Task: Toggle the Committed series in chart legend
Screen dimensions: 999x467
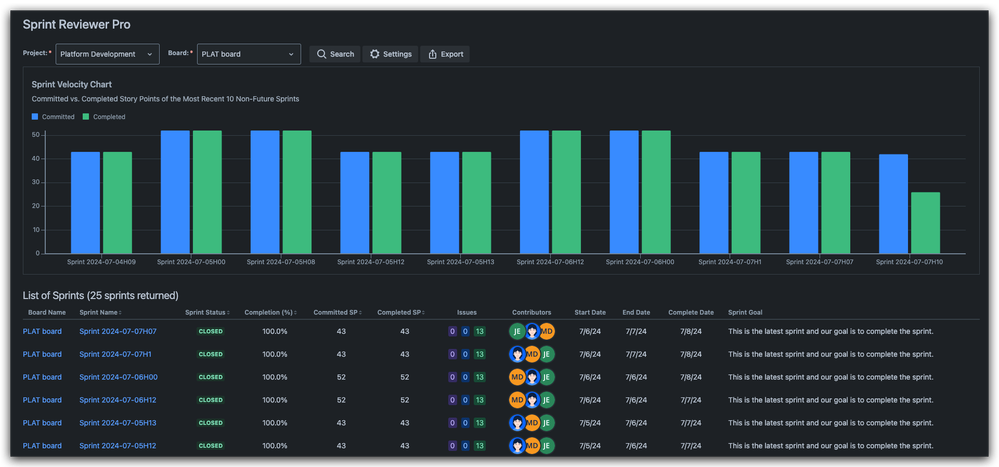Action: [x=54, y=117]
